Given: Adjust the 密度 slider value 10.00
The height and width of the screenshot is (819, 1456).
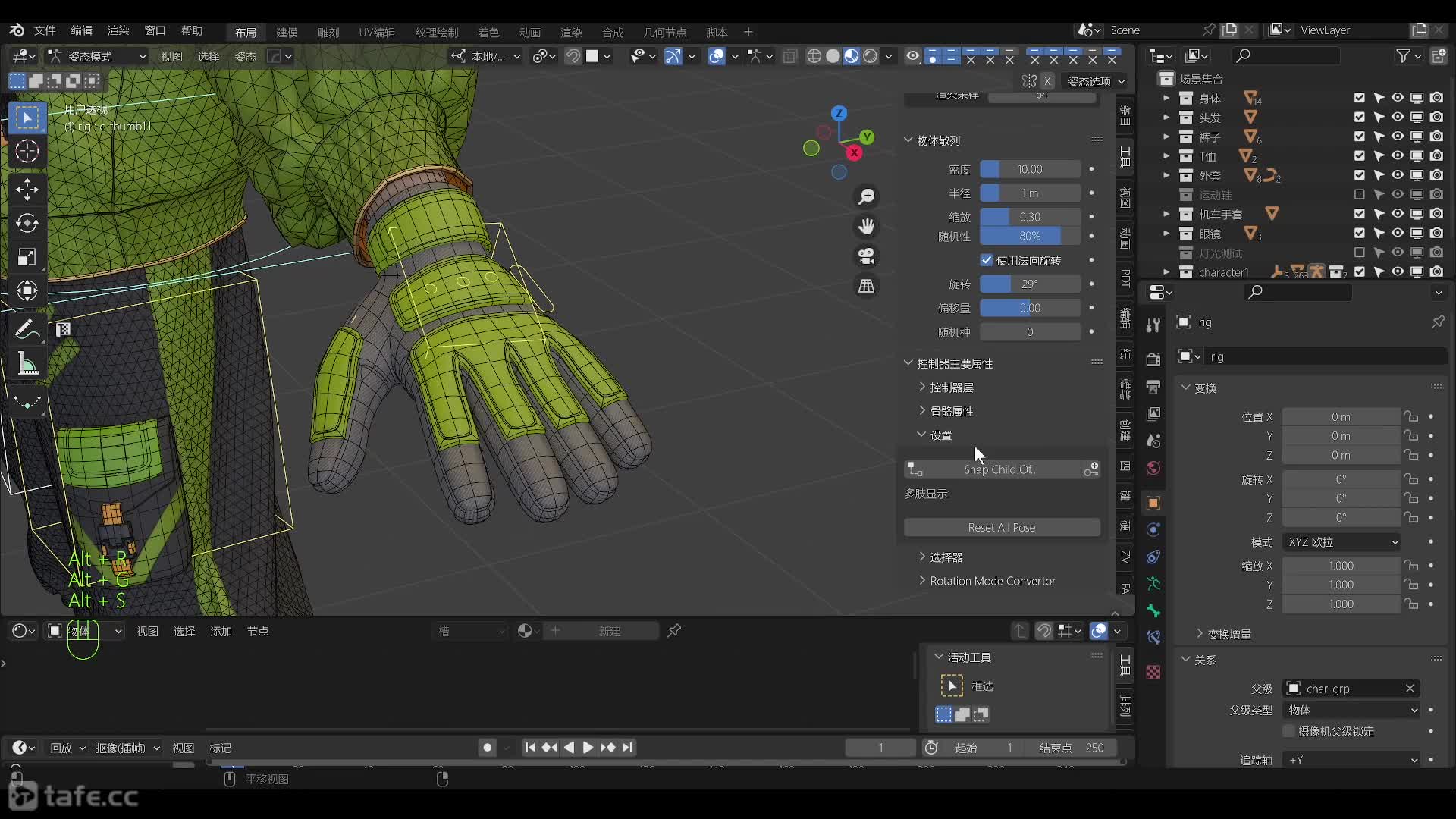Looking at the screenshot, I should 1030,169.
